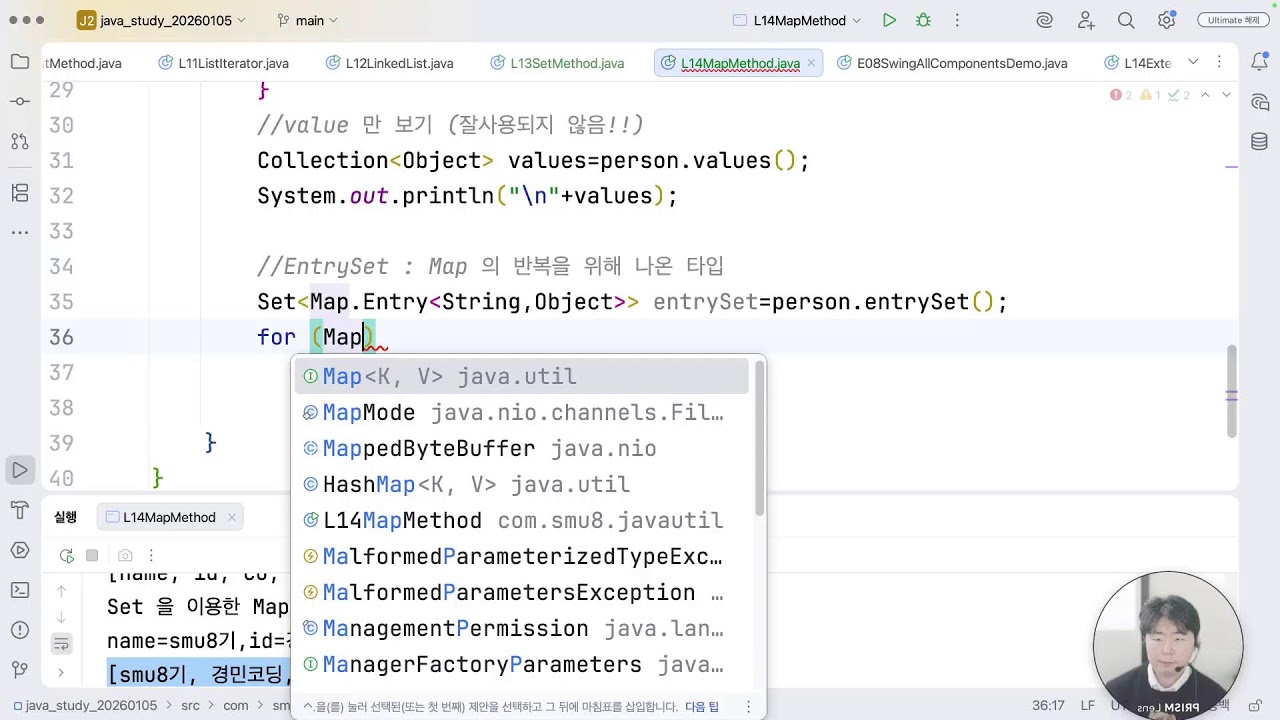Open the Notifications bell

pos(1260,62)
